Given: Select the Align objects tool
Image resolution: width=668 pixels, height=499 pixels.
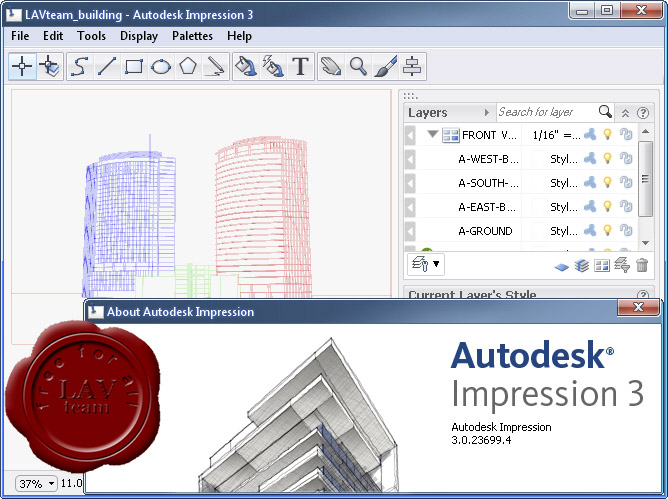Looking at the screenshot, I should point(412,66).
